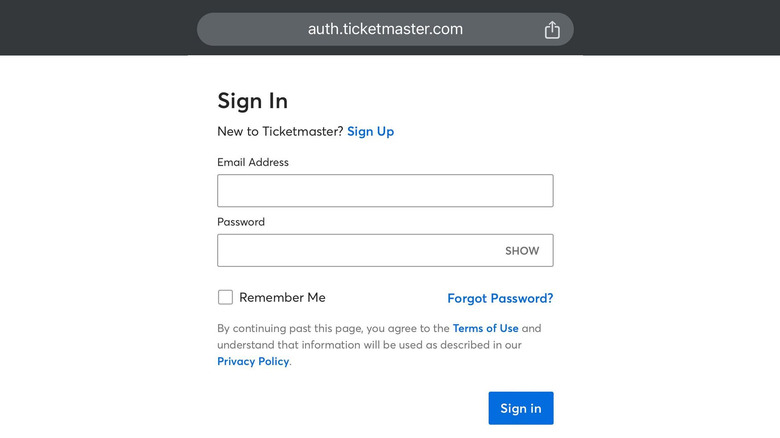
Task: Enable the Remember Me checkbox
Action: tap(225, 297)
